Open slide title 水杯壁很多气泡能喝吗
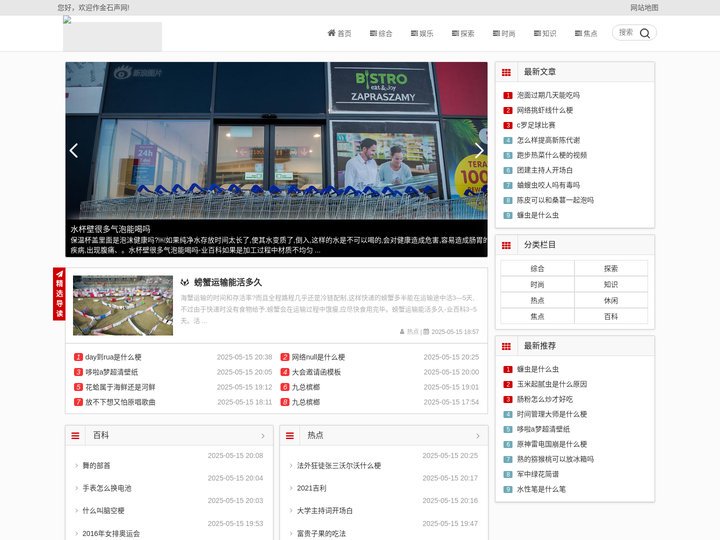Image resolution: width=720 pixels, height=540 pixels. point(110,229)
